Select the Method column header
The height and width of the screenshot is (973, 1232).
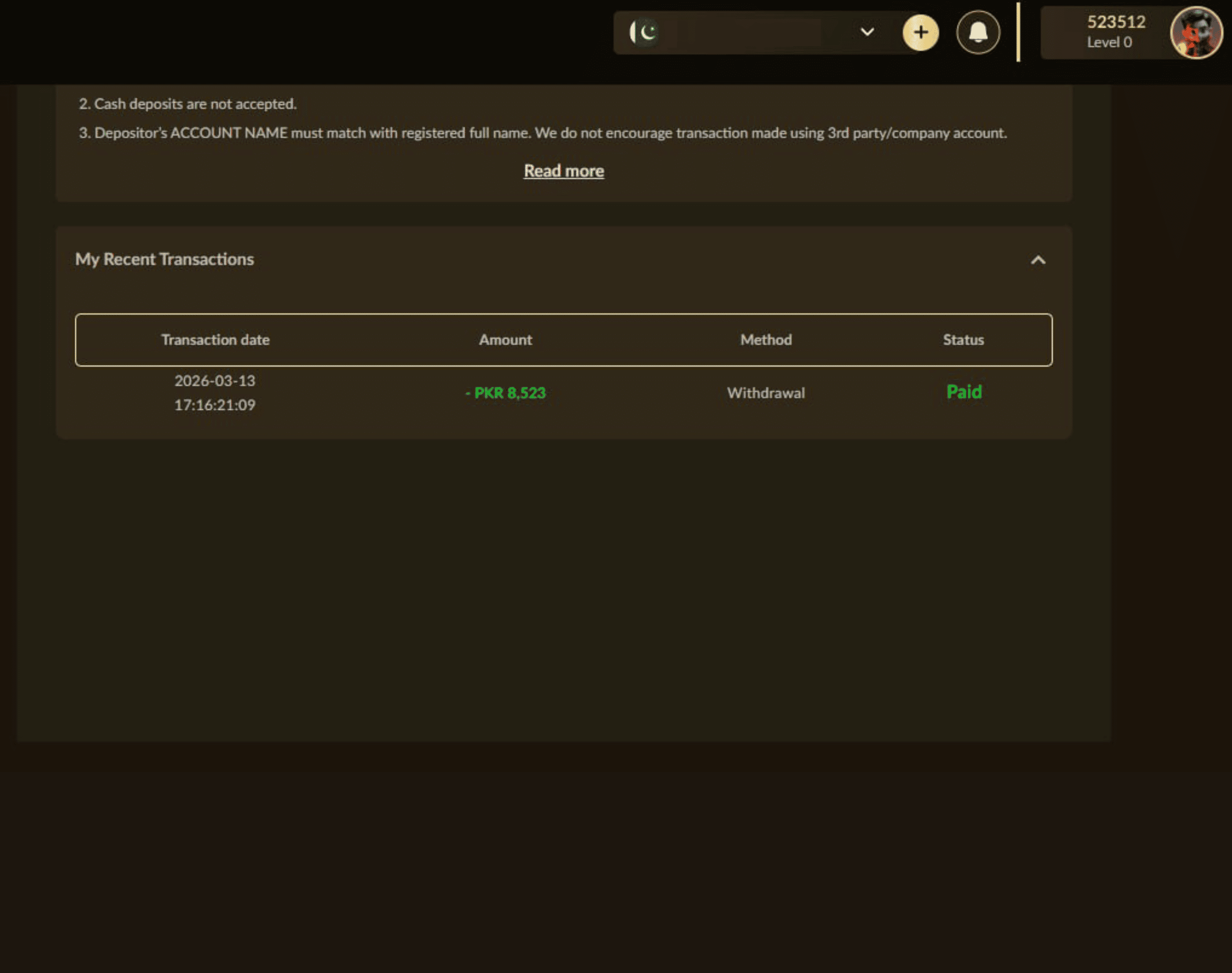[x=766, y=340]
